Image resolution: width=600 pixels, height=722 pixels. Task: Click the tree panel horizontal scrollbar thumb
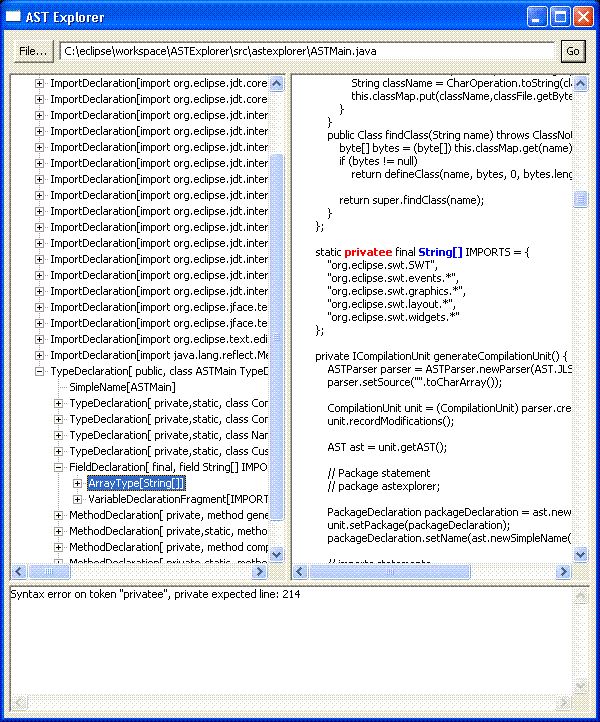pos(49,572)
